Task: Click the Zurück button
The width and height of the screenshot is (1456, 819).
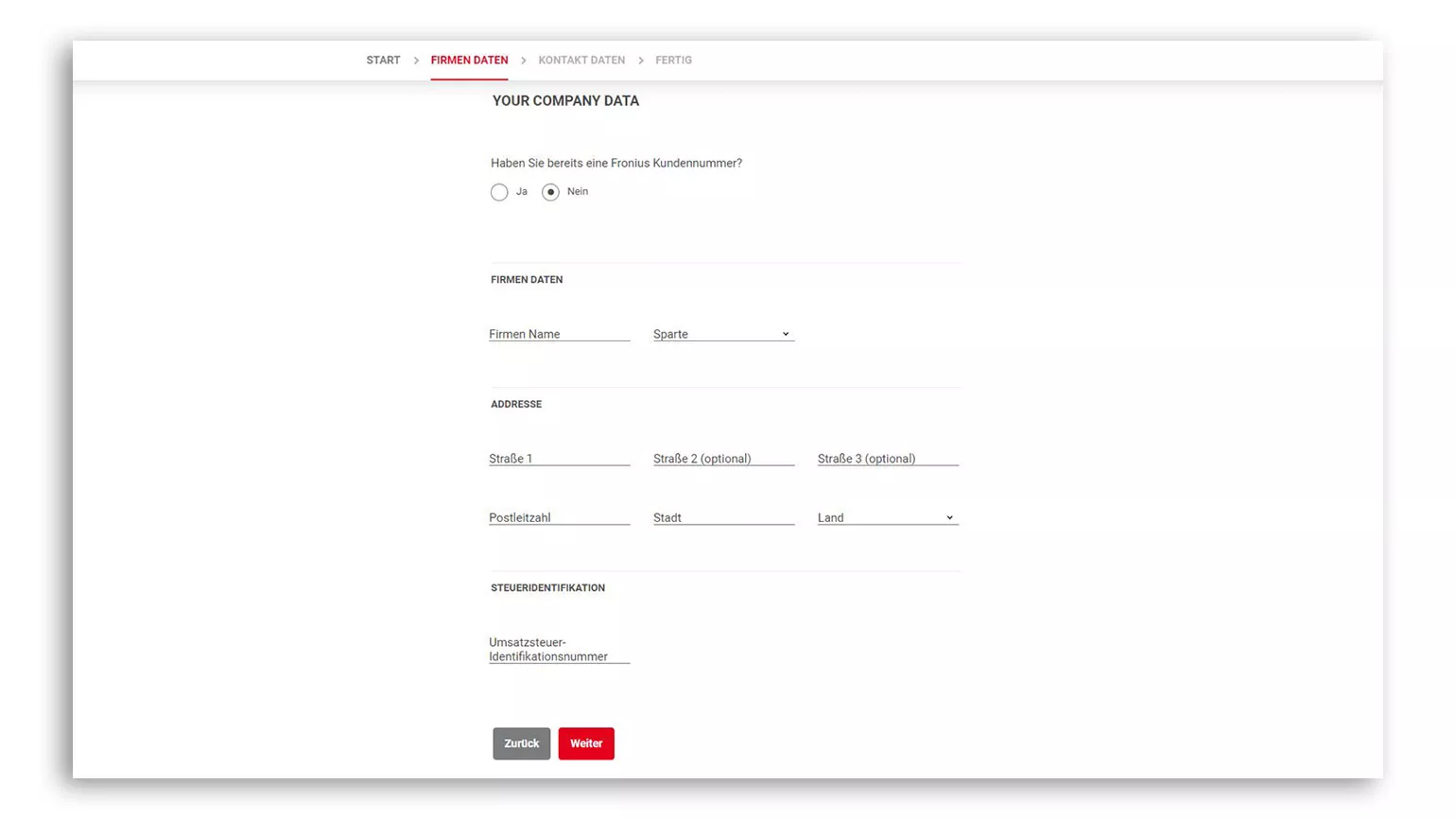Action: point(521,743)
